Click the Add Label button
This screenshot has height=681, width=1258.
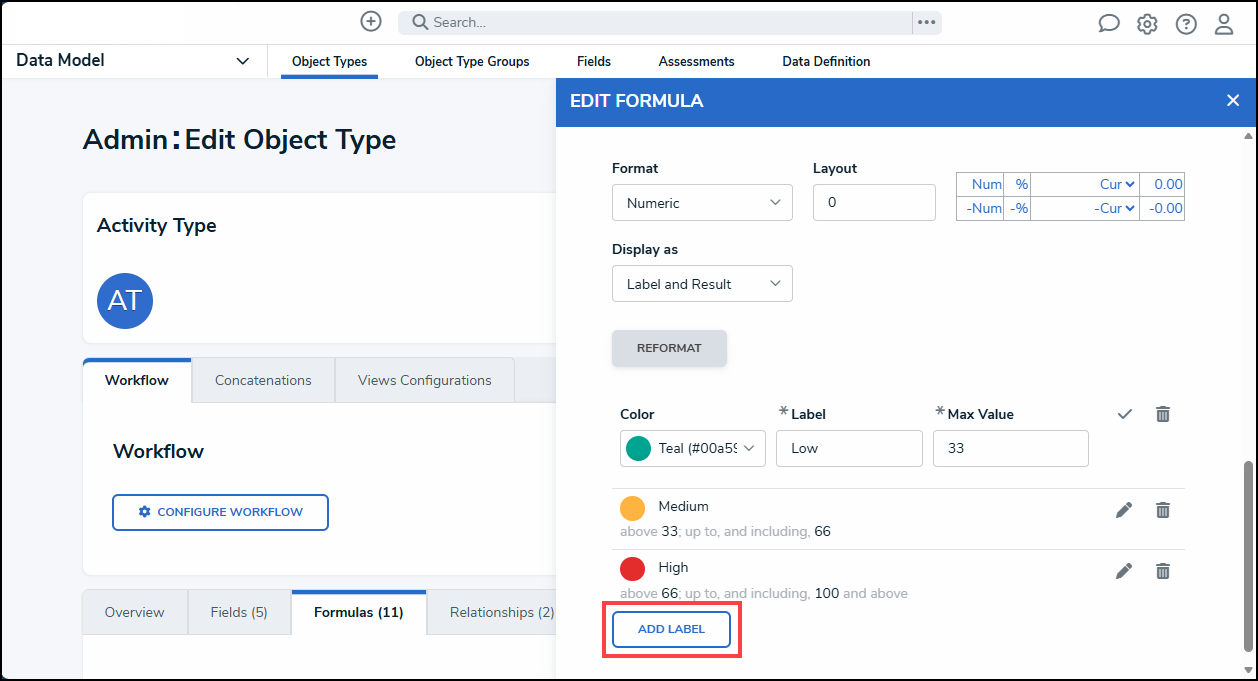671,629
